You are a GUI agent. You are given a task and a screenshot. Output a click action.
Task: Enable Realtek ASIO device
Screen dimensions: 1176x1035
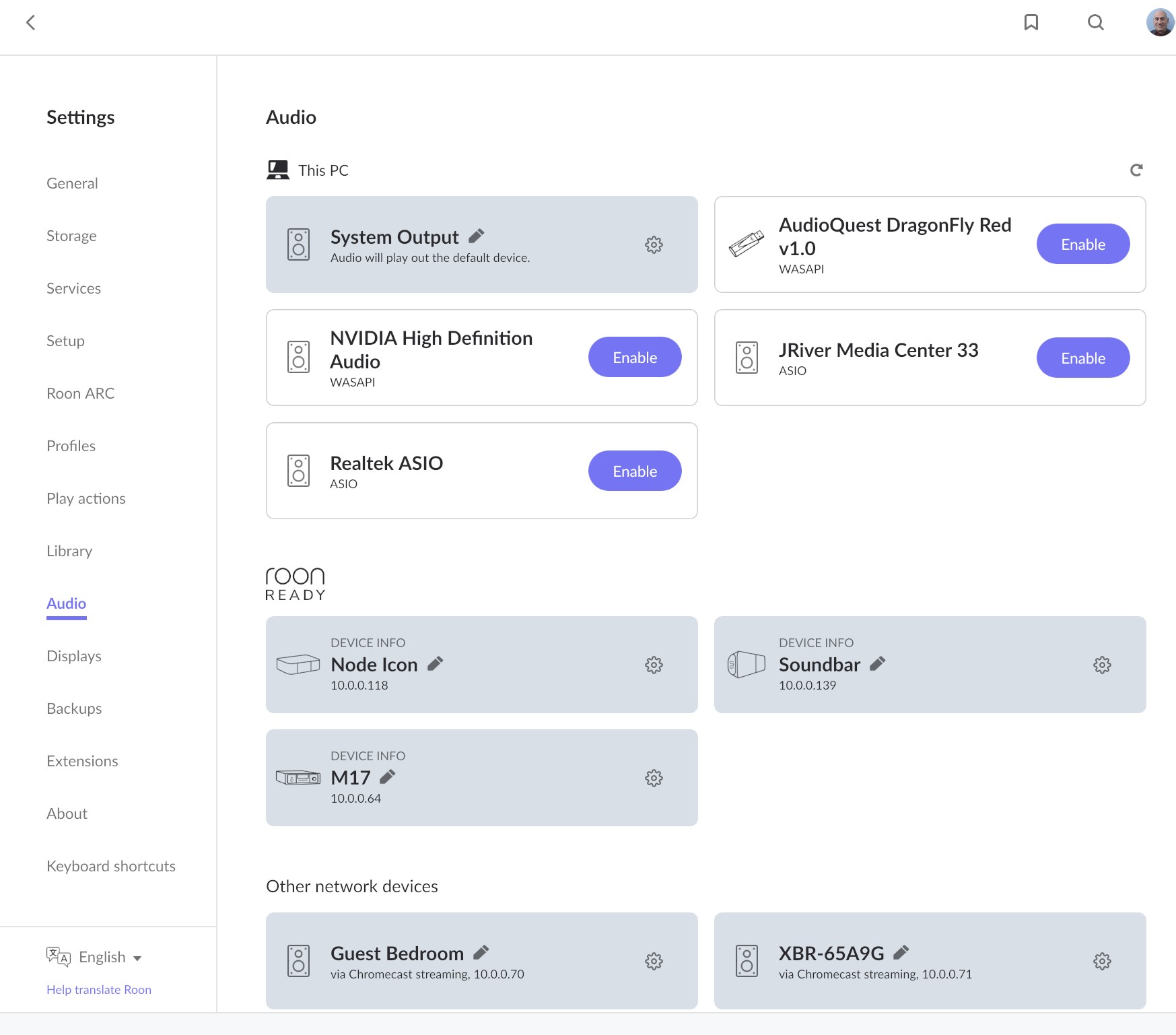(x=635, y=471)
